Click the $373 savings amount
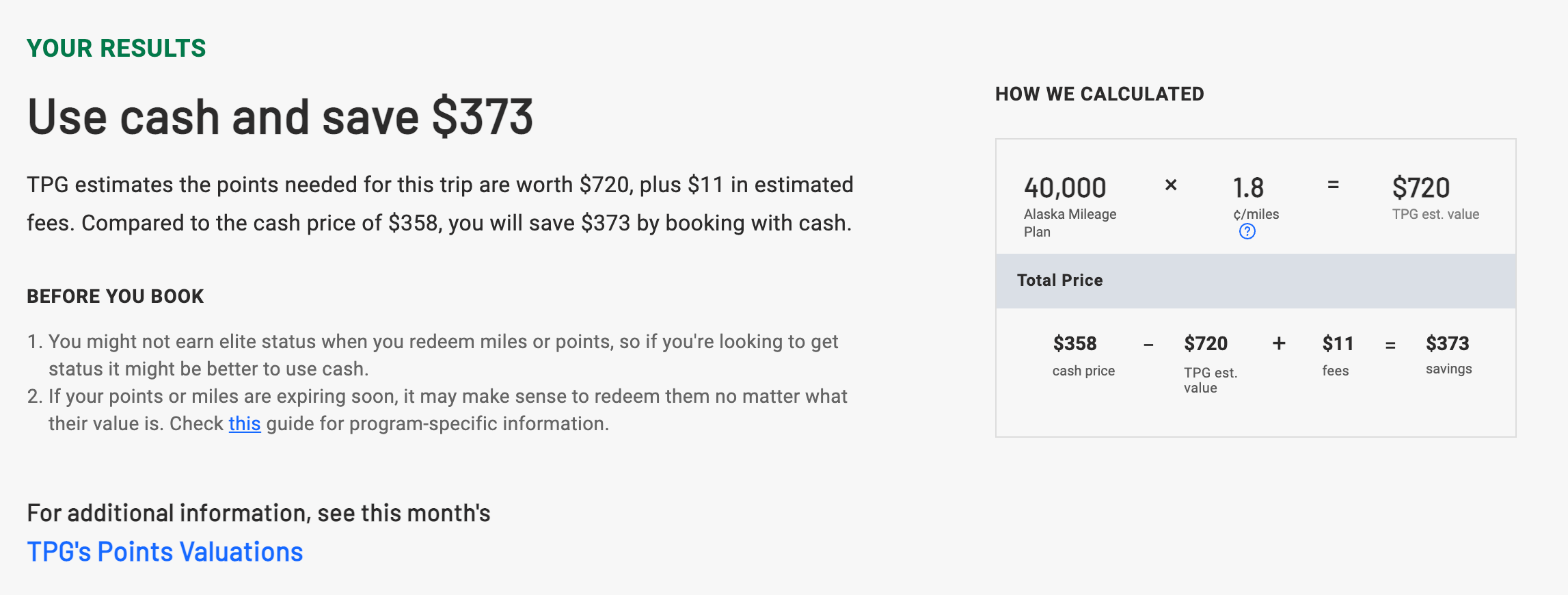The height and width of the screenshot is (595, 1568). pos(1447,343)
